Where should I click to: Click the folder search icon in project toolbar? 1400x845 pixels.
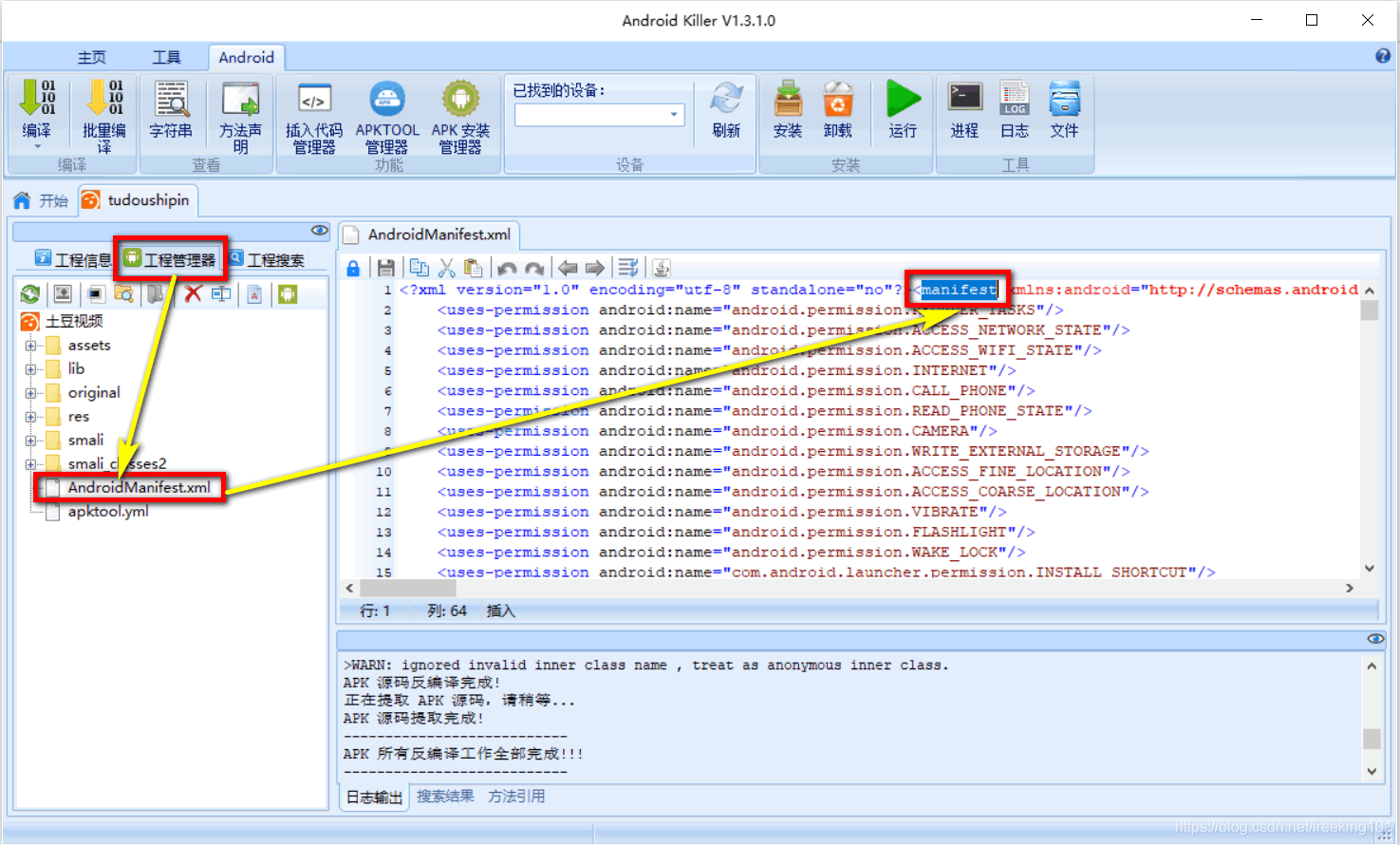123,294
